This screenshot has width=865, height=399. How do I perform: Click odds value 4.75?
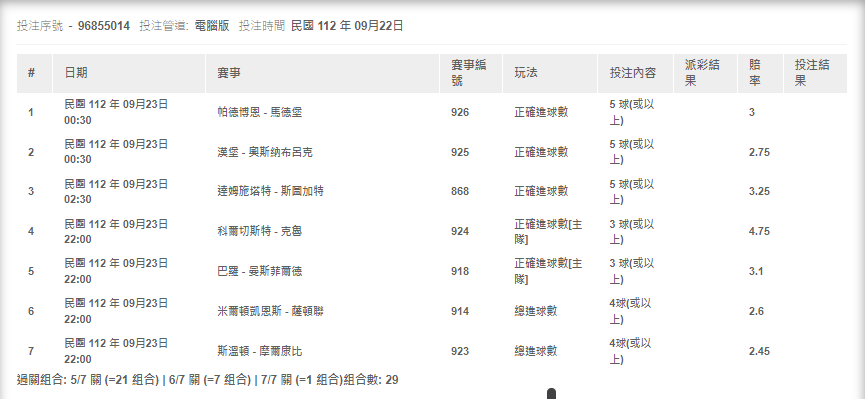pos(759,231)
